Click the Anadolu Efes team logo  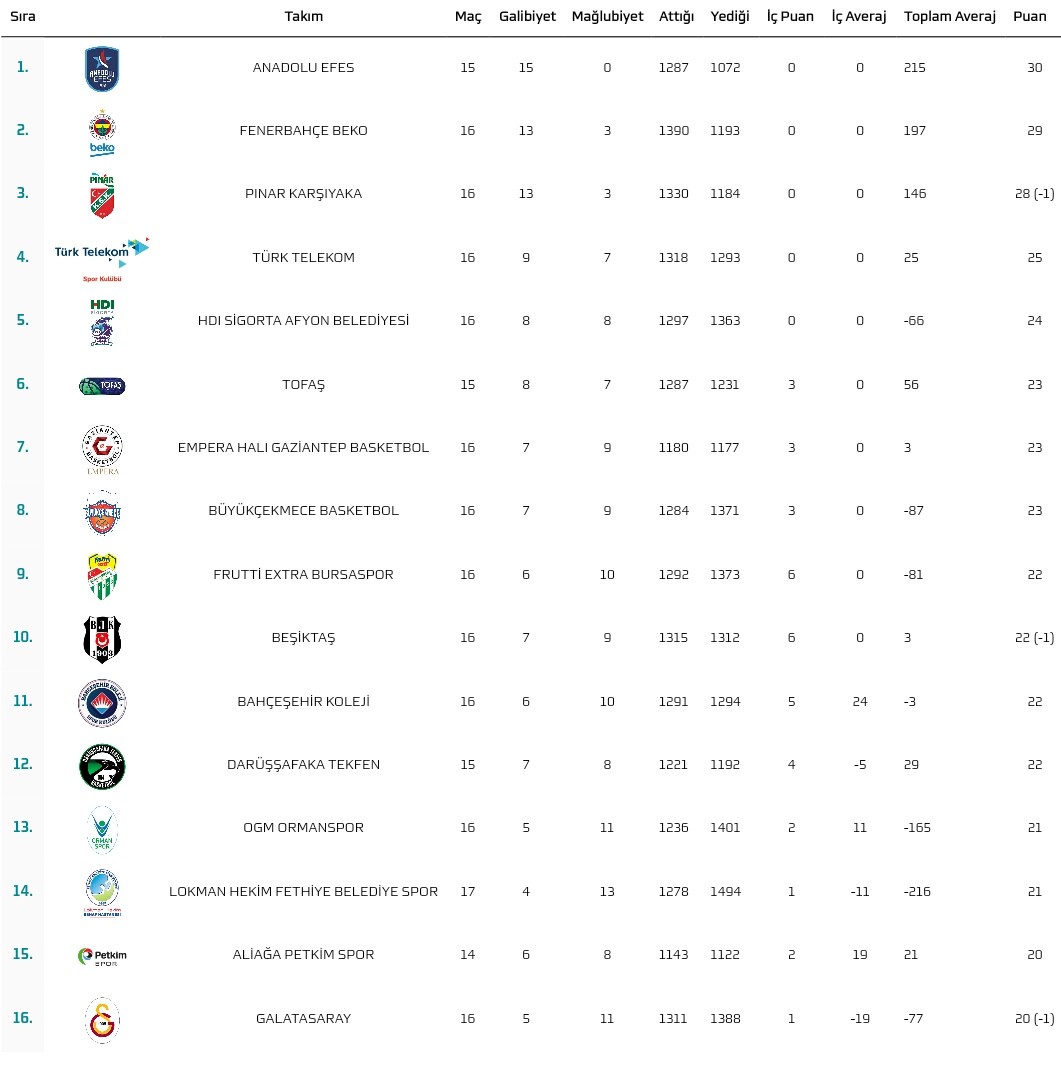102,69
